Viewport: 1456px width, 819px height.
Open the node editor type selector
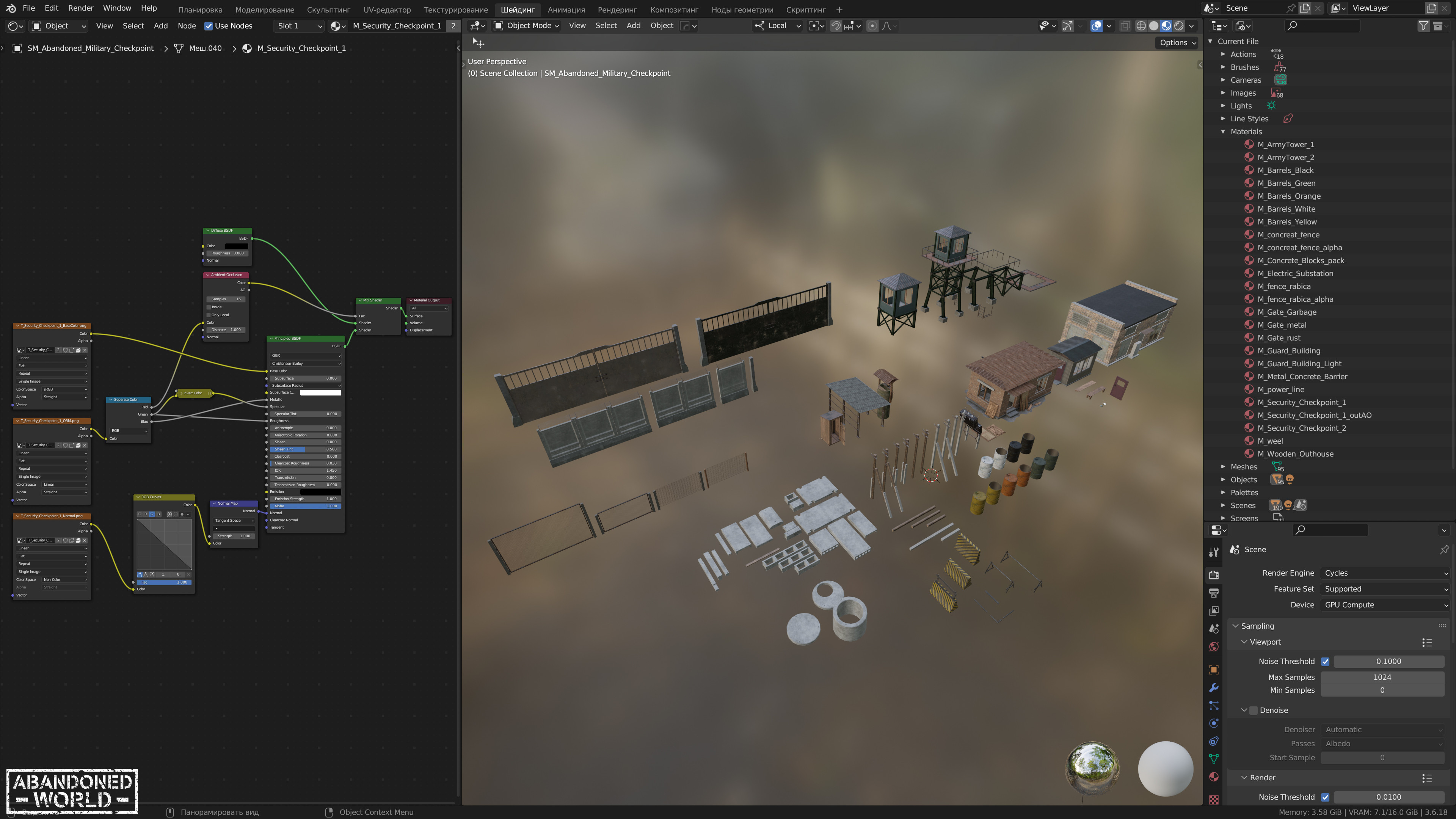coord(15,26)
